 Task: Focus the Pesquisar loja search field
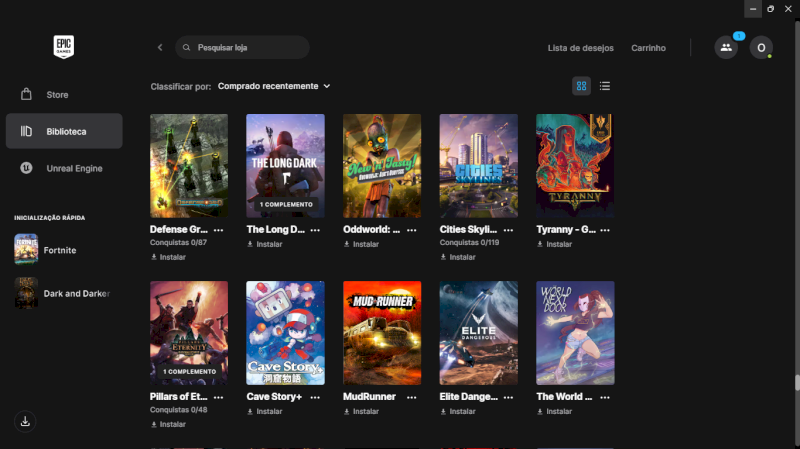[x=242, y=47]
